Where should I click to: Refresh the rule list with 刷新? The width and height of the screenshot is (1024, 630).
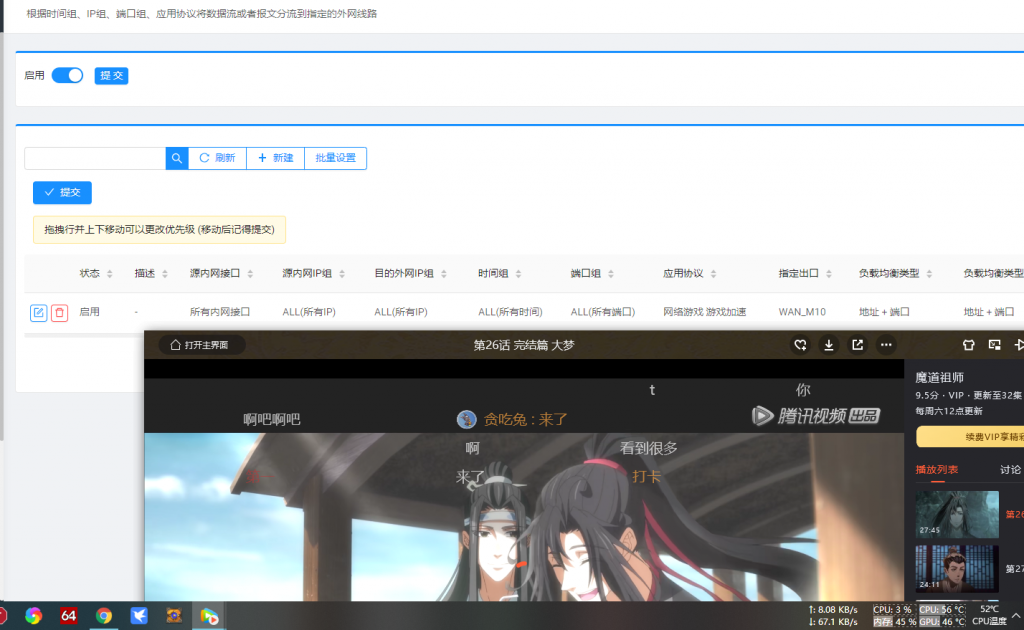[217, 158]
